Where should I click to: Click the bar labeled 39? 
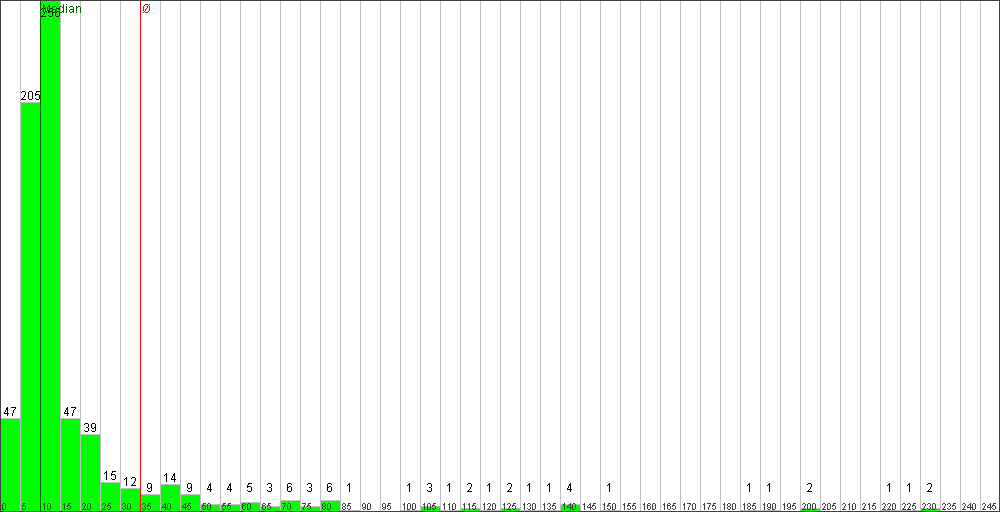pyautogui.click(x=91, y=472)
